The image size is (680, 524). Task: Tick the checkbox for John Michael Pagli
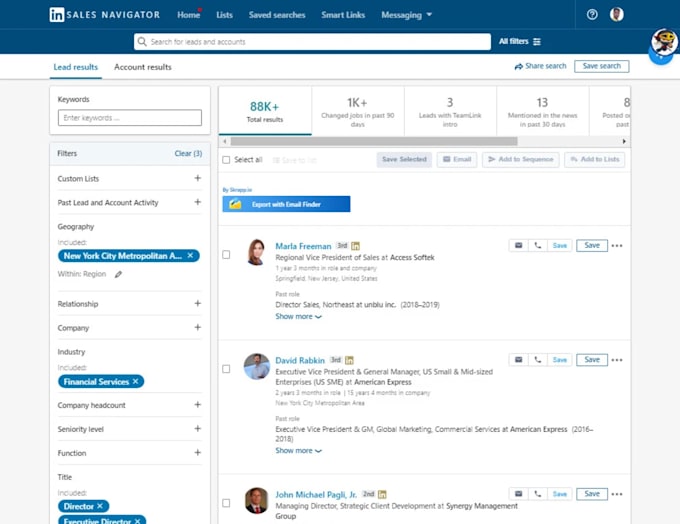[x=226, y=503]
